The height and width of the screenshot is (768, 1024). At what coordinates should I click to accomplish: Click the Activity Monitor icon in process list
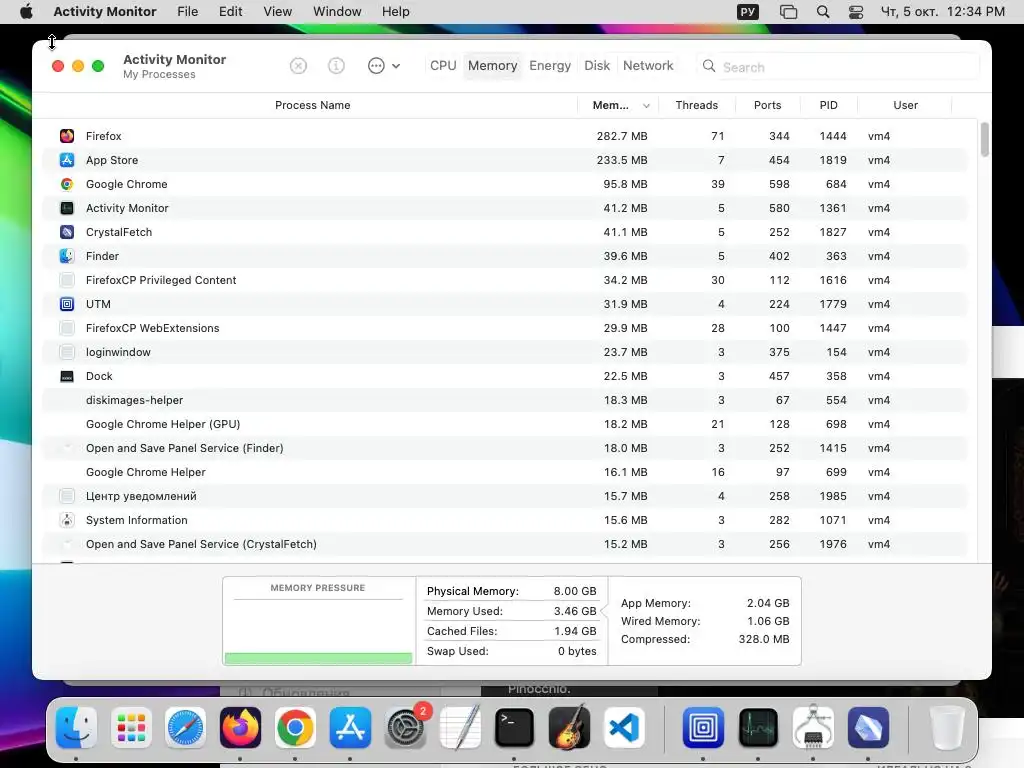tap(67, 208)
